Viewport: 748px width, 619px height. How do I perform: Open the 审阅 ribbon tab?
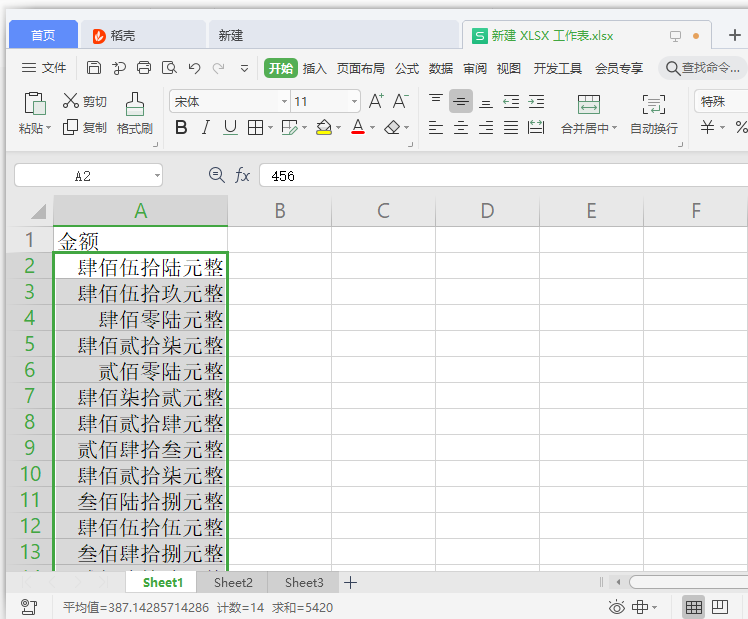[475, 68]
